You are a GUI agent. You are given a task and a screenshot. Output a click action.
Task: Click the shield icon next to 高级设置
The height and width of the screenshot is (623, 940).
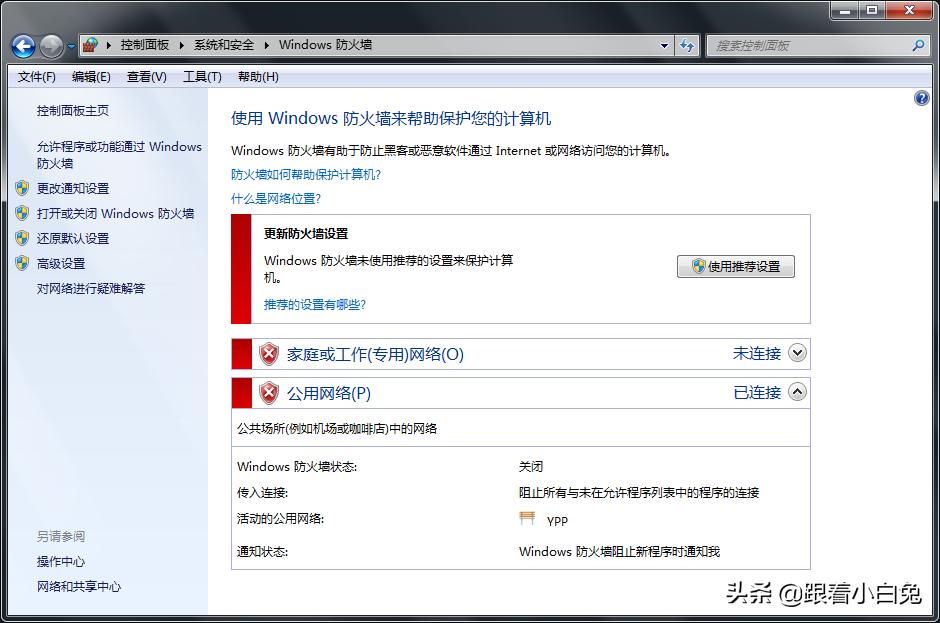21,263
